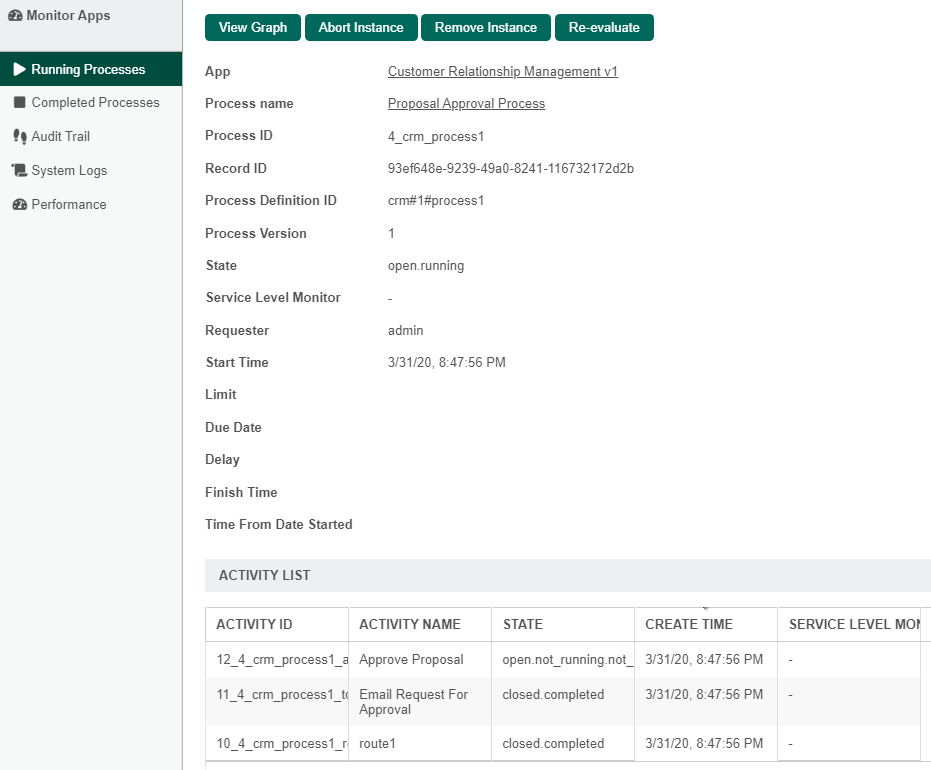Screen dimensions: 931x770
Task: Sort by Activity Name column header
Action: [x=410, y=624]
